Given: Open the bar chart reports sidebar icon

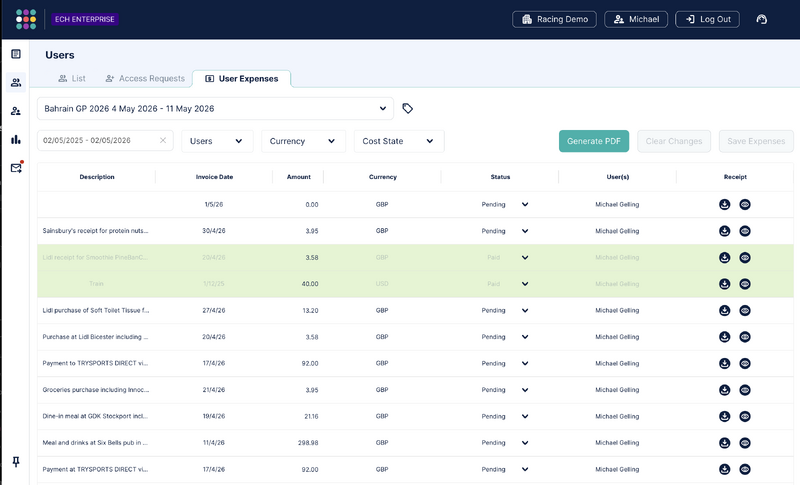Looking at the screenshot, I should click(16, 139).
